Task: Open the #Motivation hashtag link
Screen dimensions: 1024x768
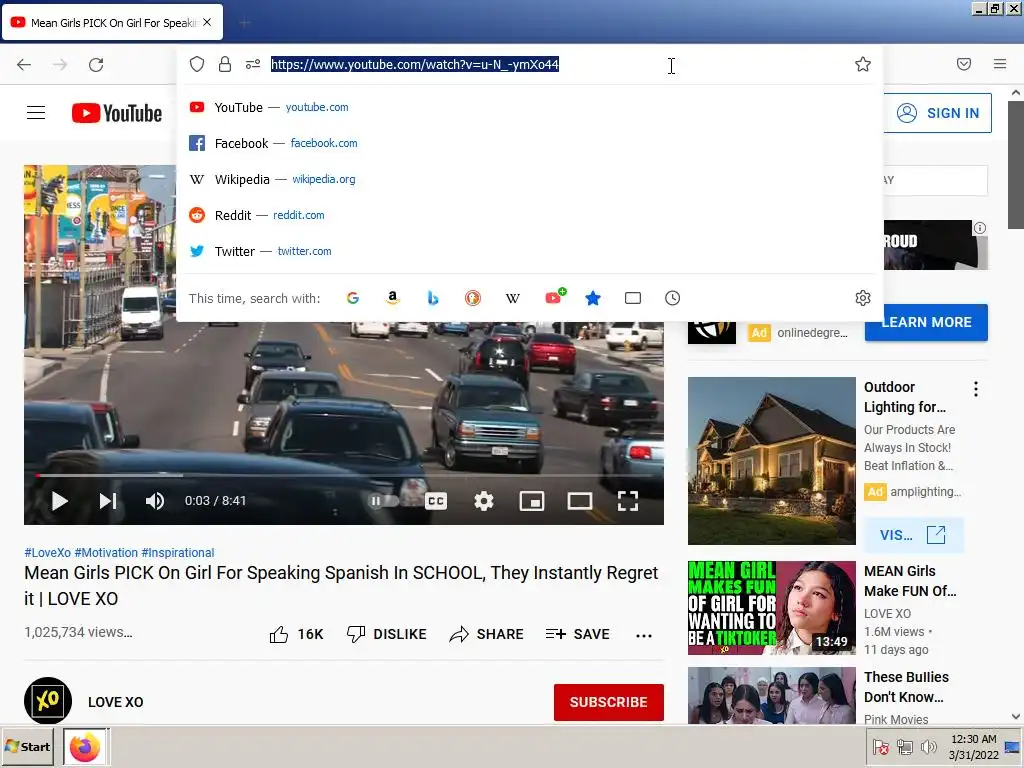Action: 106,552
